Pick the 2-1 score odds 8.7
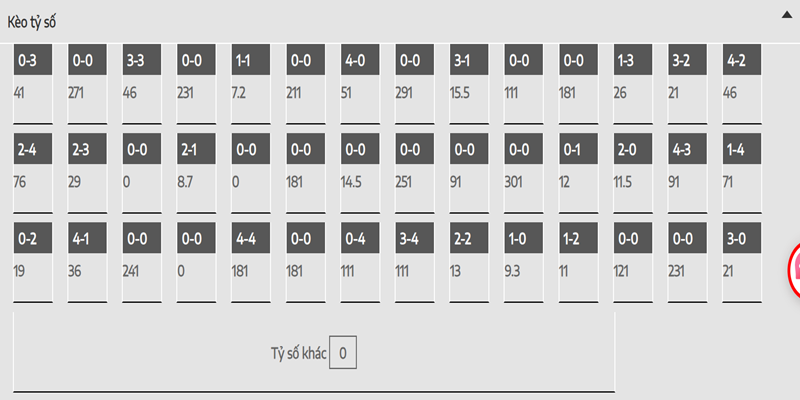This screenshot has width=800, height=400. coord(196,173)
